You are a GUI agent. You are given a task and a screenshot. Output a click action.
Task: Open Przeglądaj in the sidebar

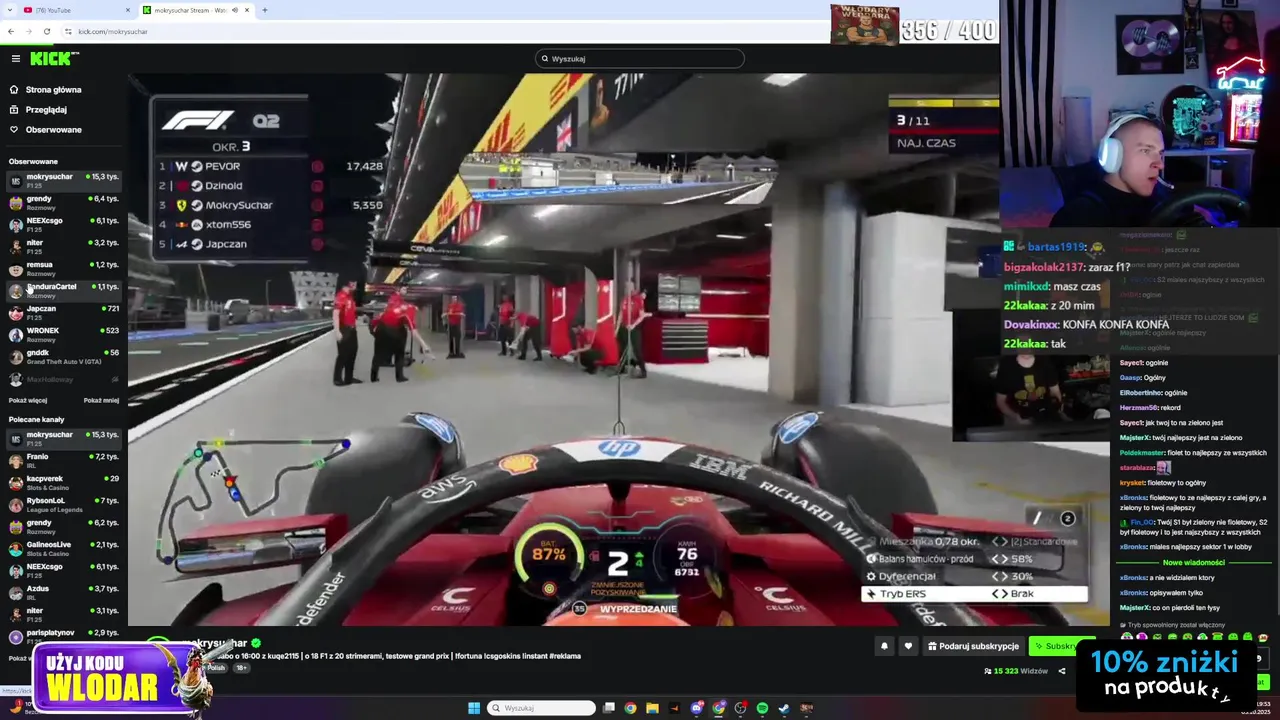click(x=45, y=110)
